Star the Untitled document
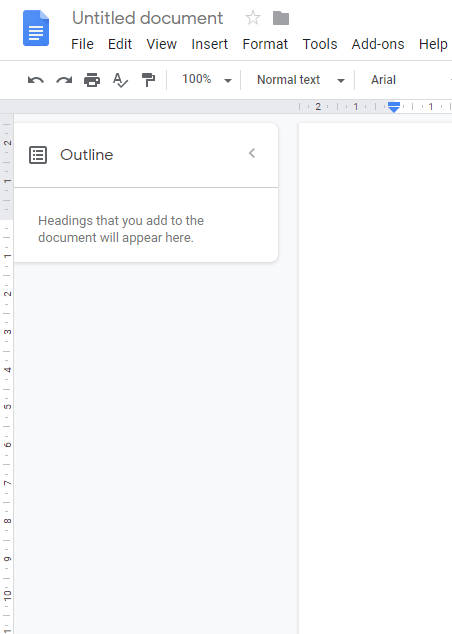Image resolution: width=452 pixels, height=634 pixels. coord(253,18)
